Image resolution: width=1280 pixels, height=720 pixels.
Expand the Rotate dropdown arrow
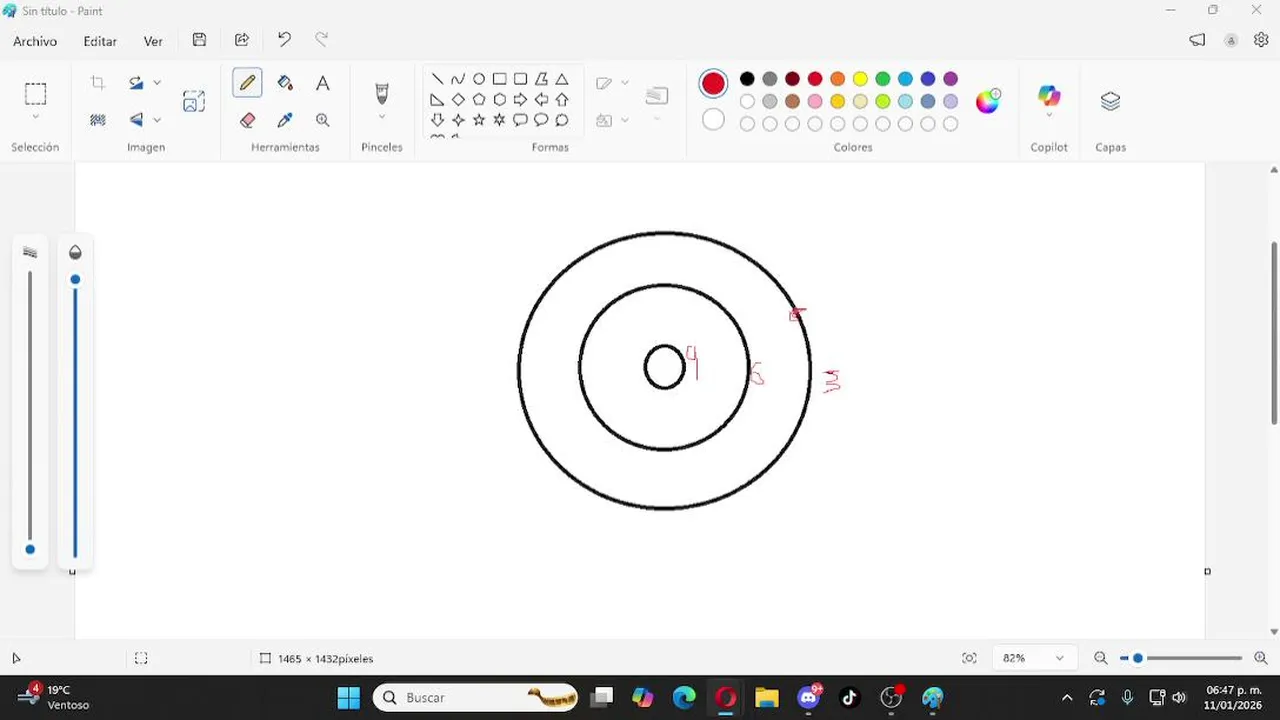[157, 83]
